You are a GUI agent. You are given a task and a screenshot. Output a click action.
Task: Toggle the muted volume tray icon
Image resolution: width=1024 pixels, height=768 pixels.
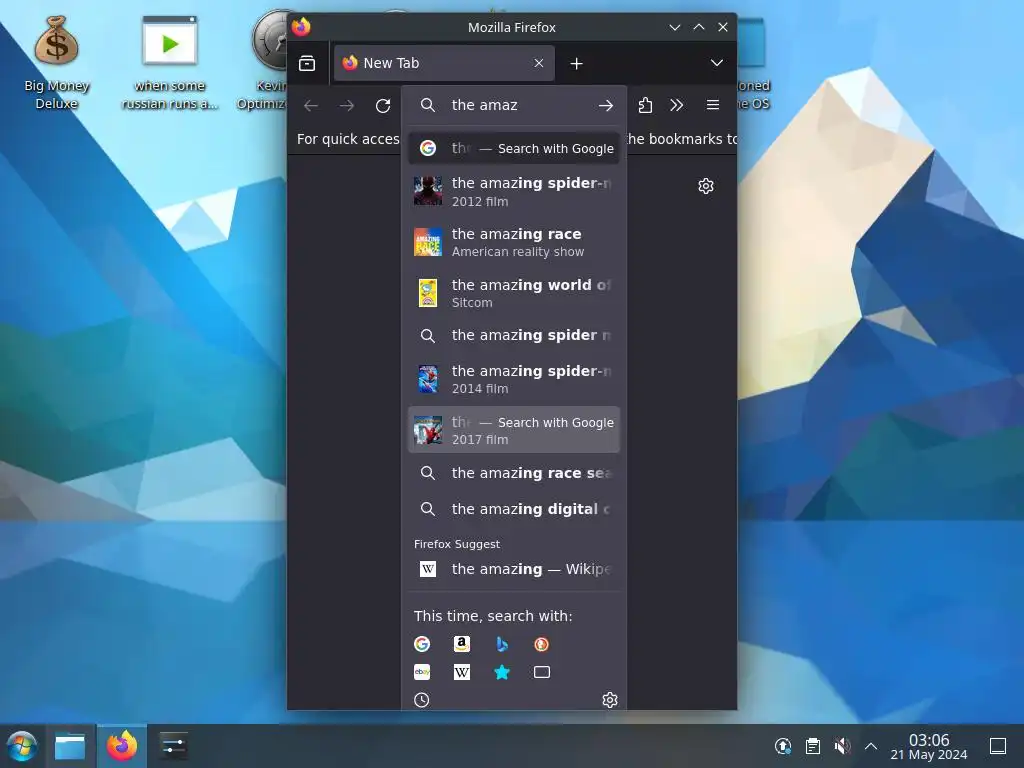[x=842, y=746]
